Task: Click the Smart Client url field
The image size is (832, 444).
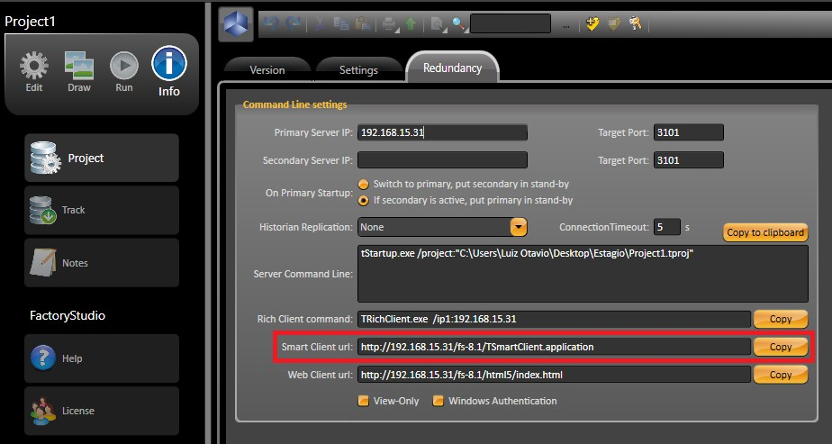Action: point(554,346)
